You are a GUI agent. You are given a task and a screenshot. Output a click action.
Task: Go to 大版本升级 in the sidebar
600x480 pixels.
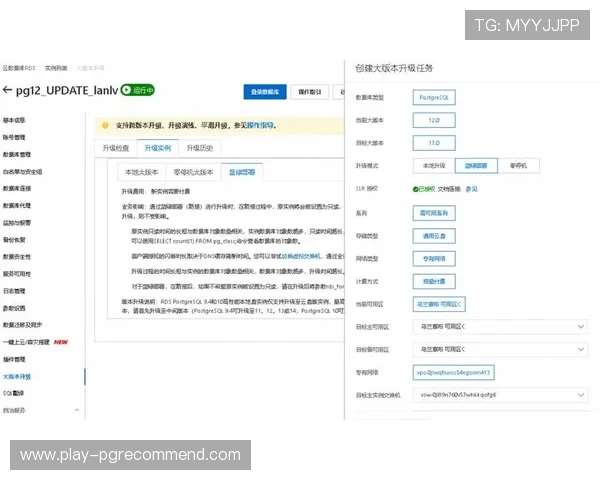[17, 375]
